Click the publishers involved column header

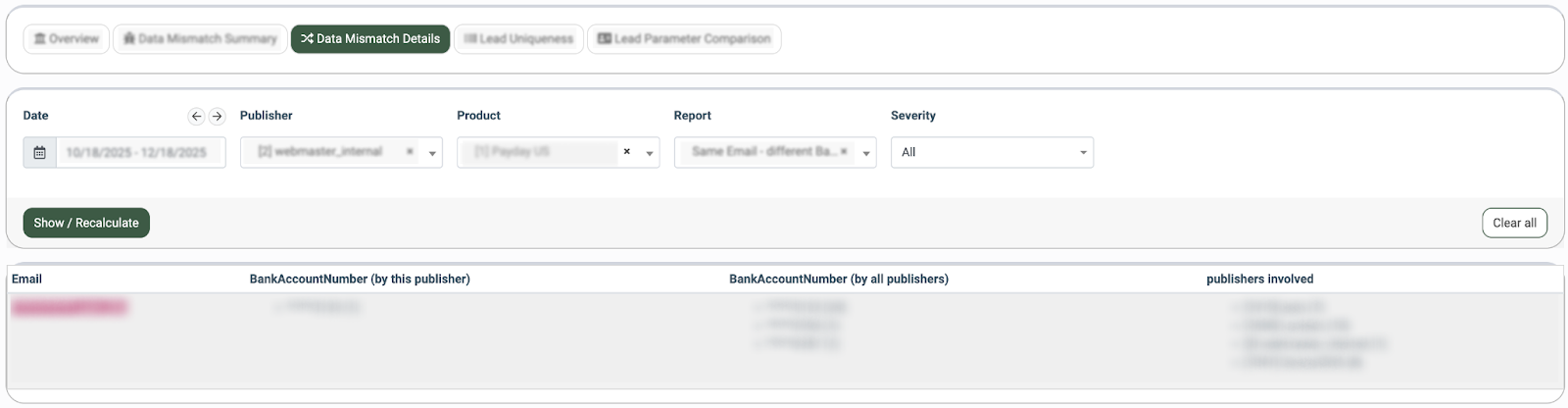pyautogui.click(x=1259, y=279)
